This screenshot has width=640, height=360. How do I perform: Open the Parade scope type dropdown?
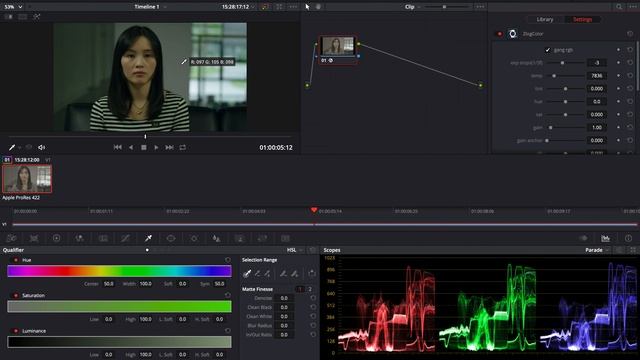[x=597, y=250]
